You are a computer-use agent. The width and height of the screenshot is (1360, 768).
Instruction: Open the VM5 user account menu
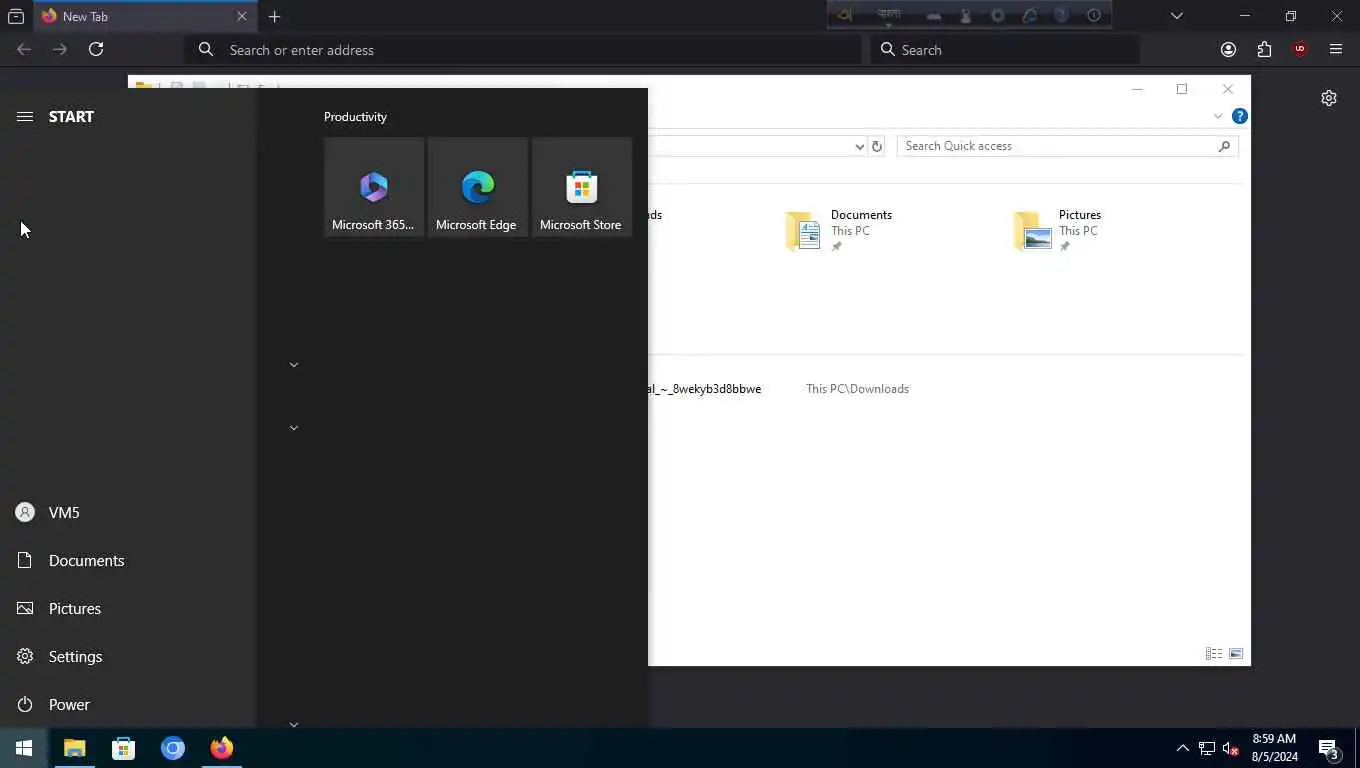click(x=128, y=513)
